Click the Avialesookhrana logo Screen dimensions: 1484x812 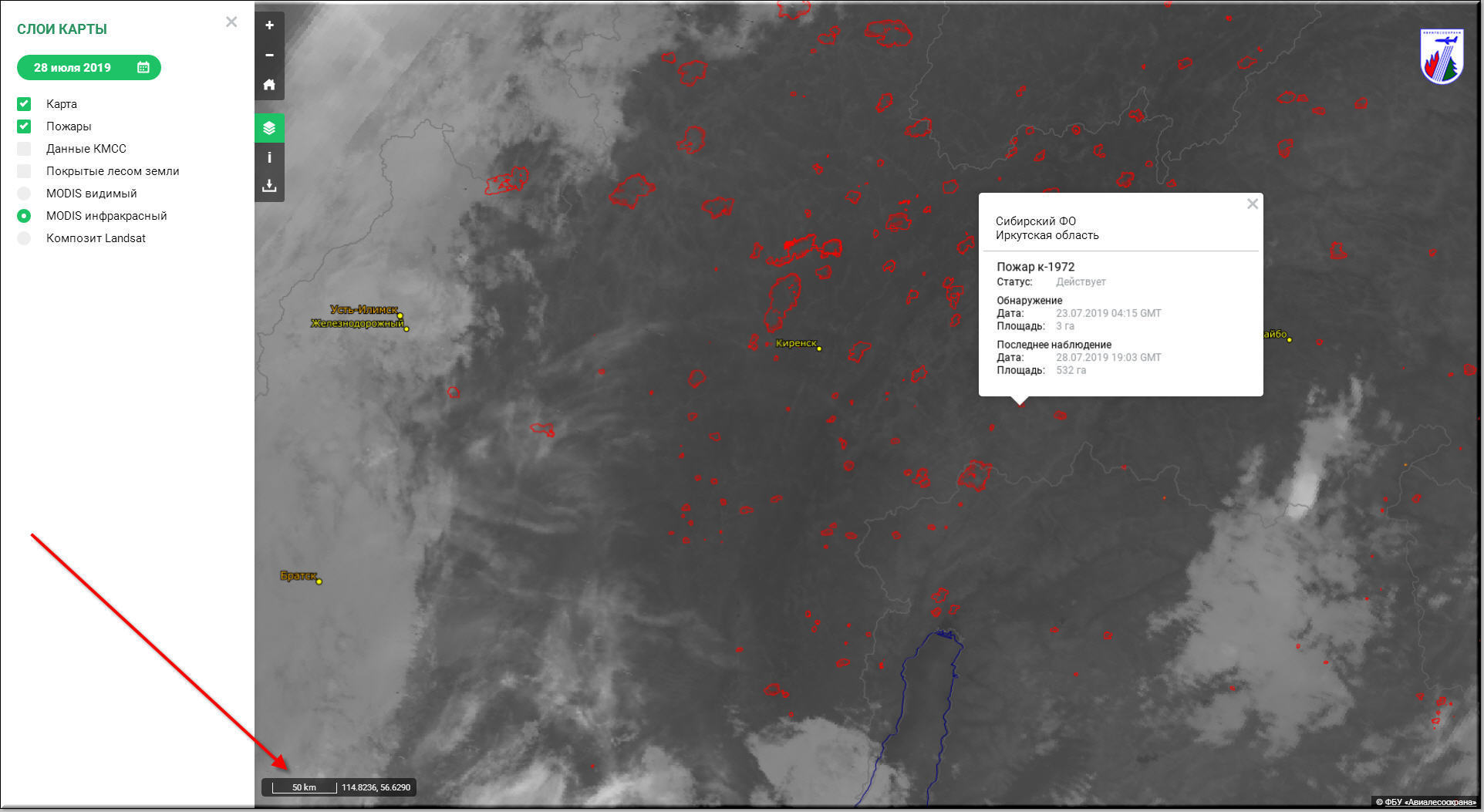(x=1441, y=57)
